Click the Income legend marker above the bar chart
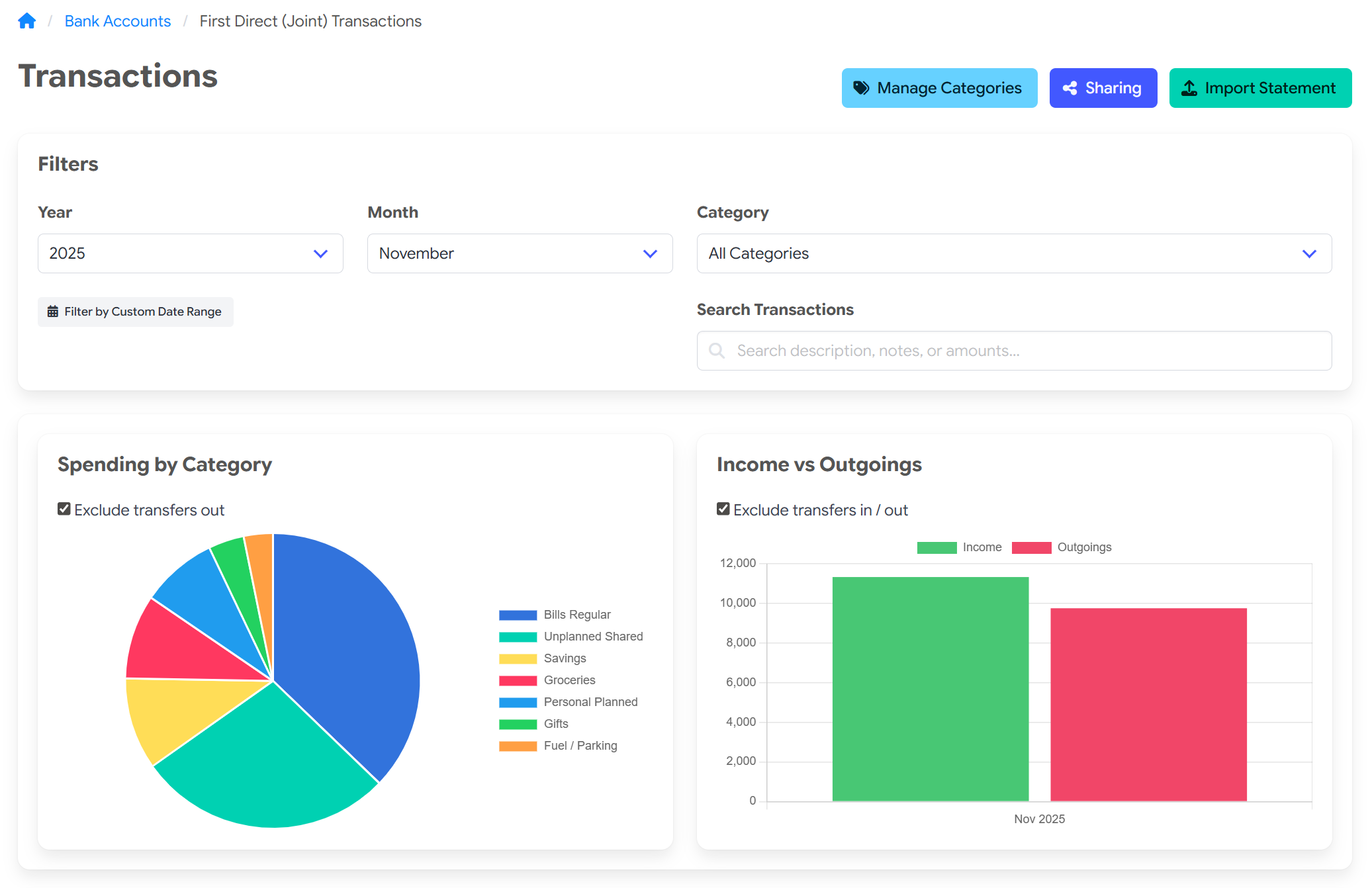 937,547
